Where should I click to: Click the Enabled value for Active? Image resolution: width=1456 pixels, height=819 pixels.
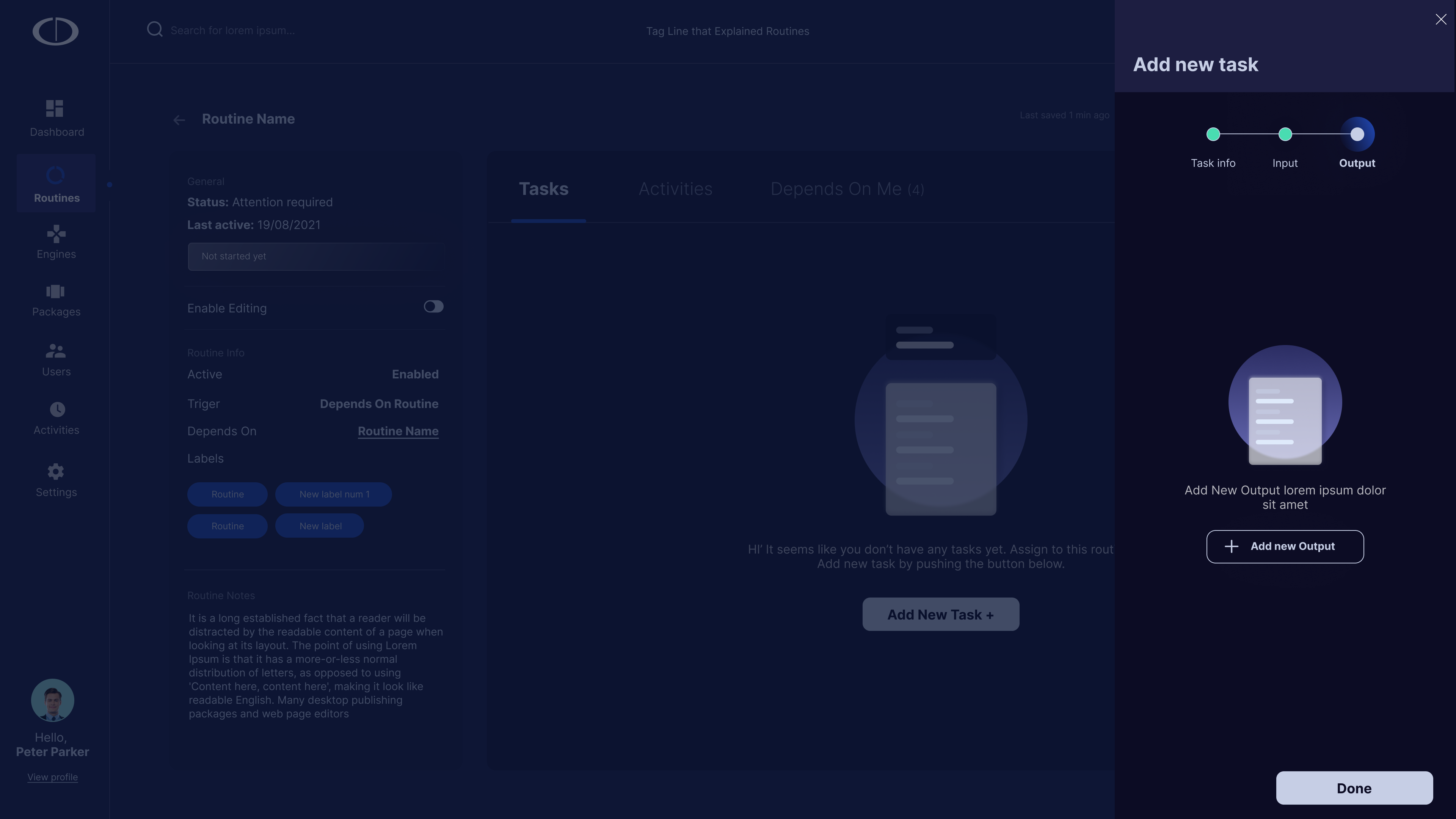click(415, 375)
